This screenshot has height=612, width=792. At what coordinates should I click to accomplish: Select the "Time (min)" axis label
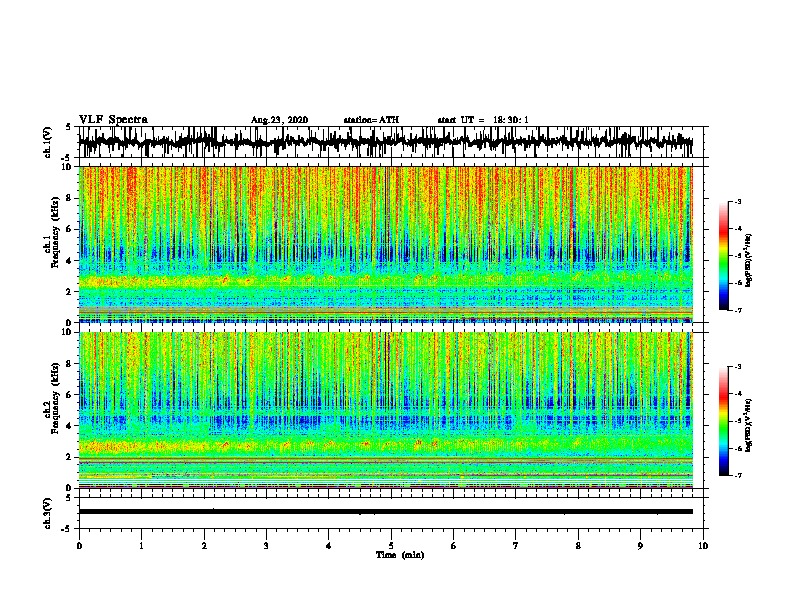click(400, 555)
